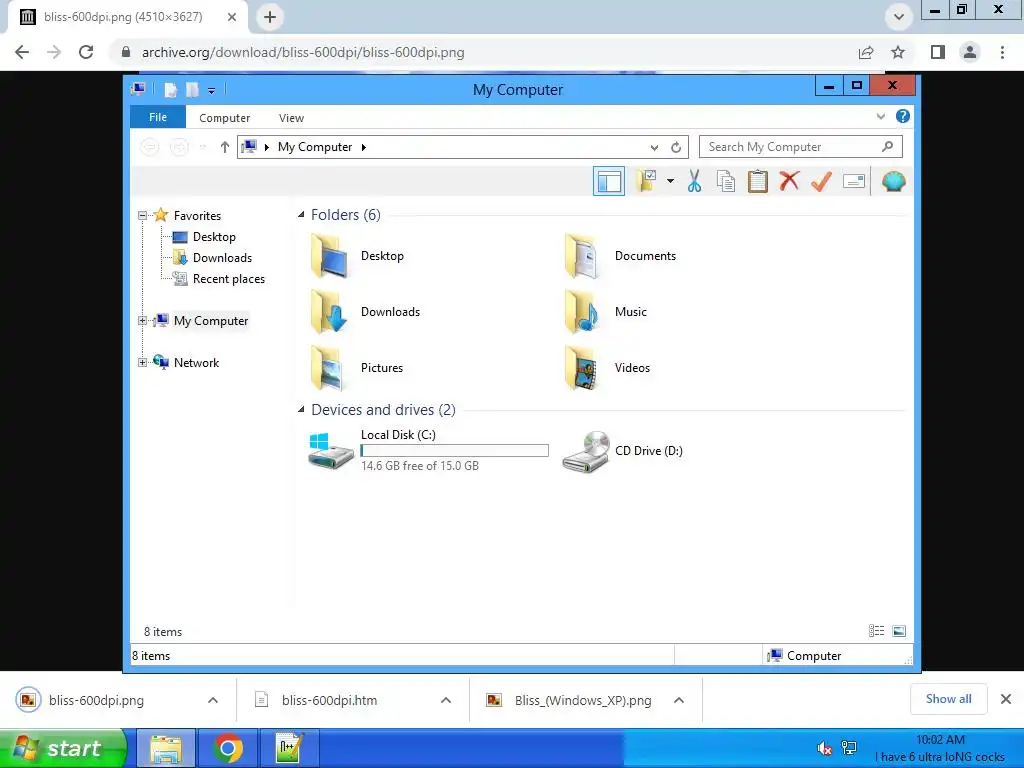Screen dimensions: 1024x768
Task: Click the teal shell icon in the toolbar
Action: coord(893,181)
